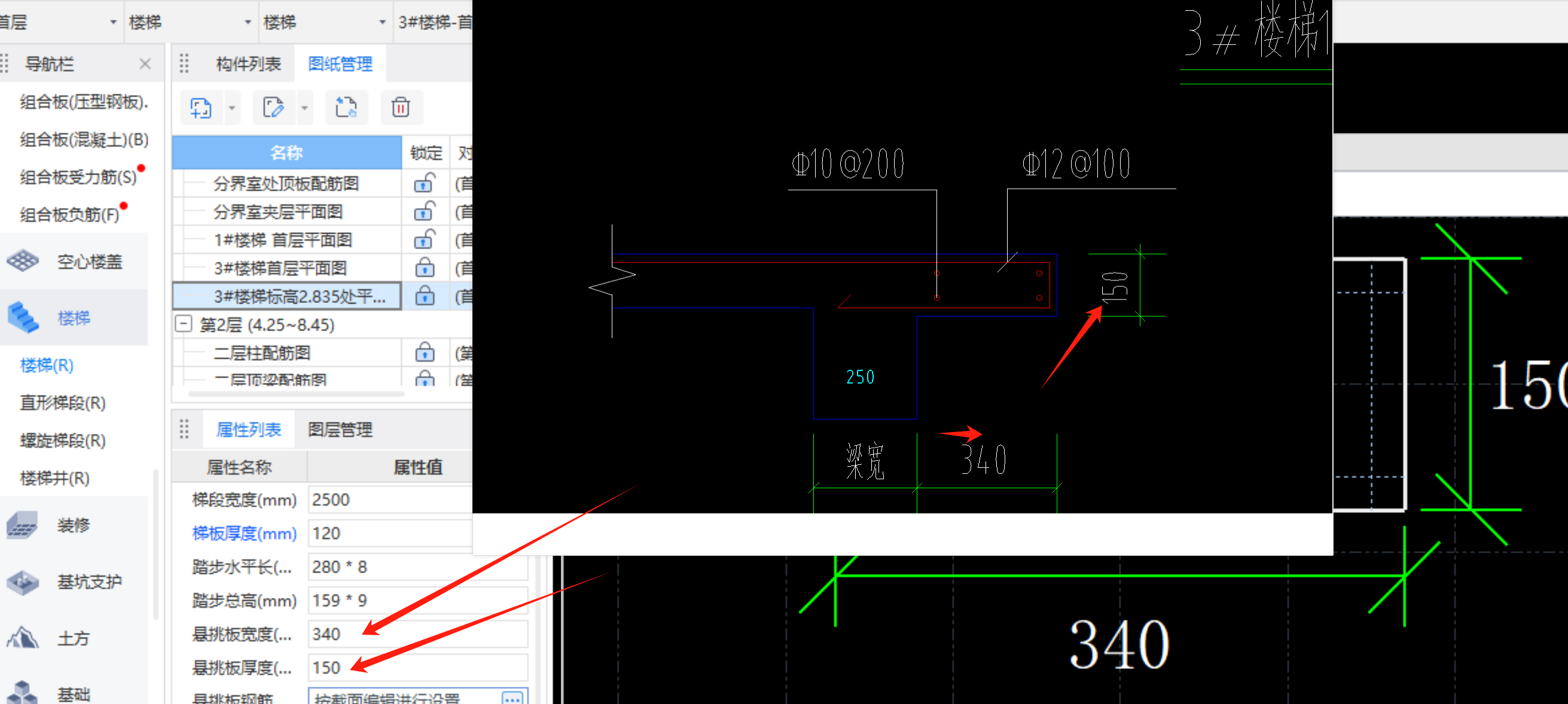The height and width of the screenshot is (704, 1568).
Task: Select 组合板受力筋(S) in navigation
Action: point(78,177)
